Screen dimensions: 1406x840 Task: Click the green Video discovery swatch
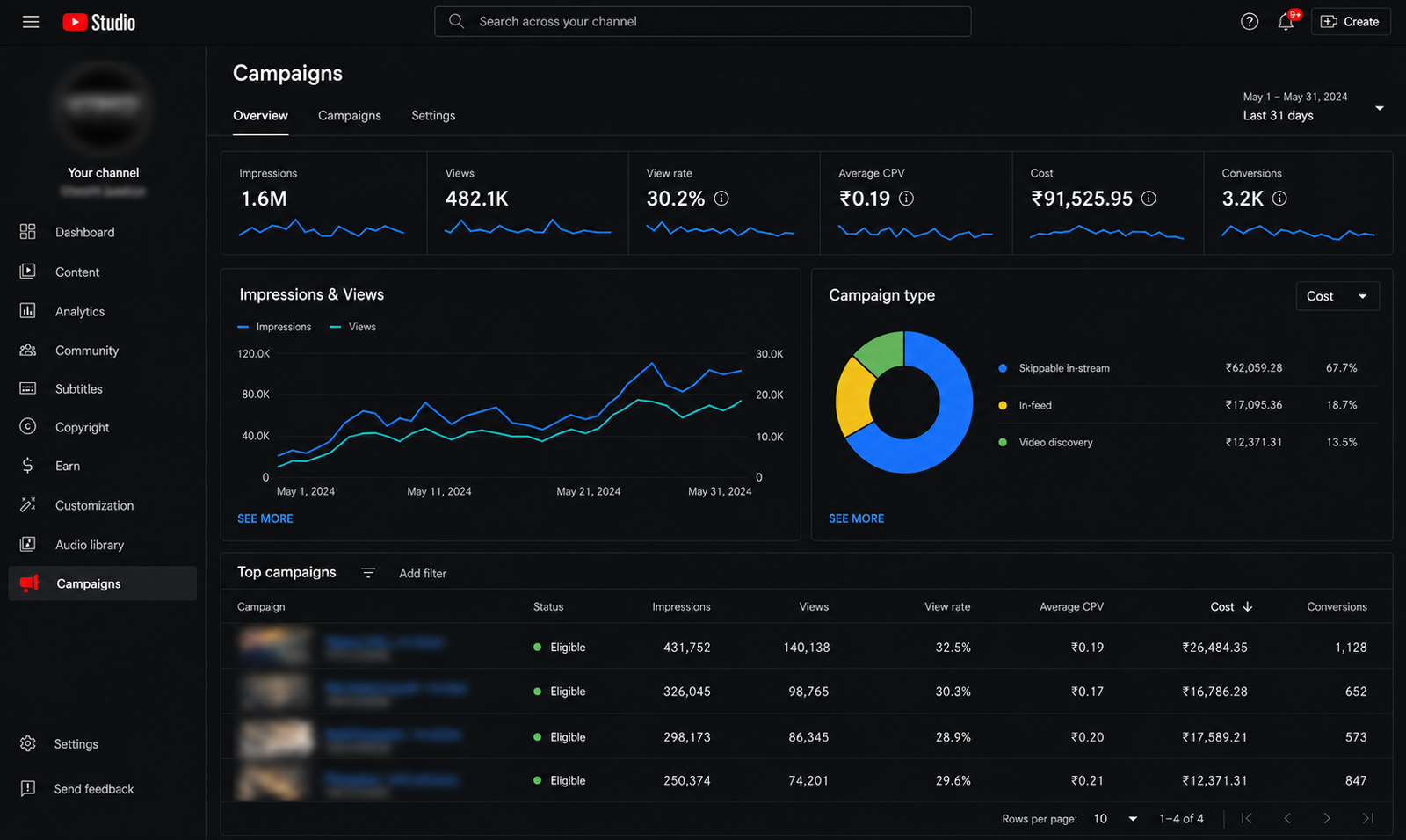click(x=1003, y=442)
